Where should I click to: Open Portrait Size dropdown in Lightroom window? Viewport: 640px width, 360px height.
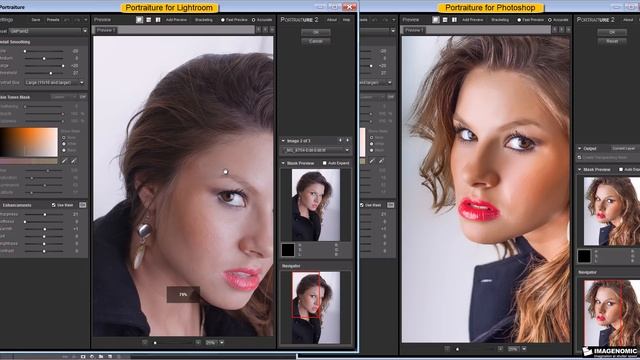pos(54,82)
